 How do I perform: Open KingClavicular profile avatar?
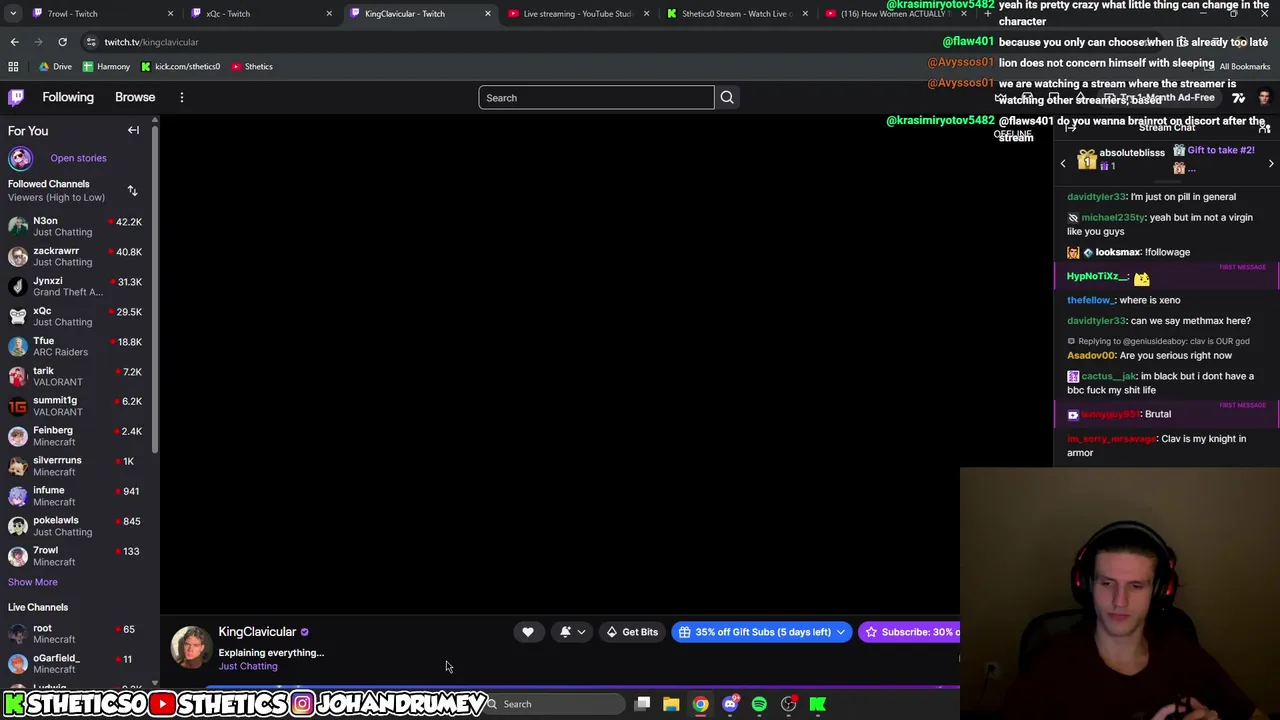click(x=190, y=647)
